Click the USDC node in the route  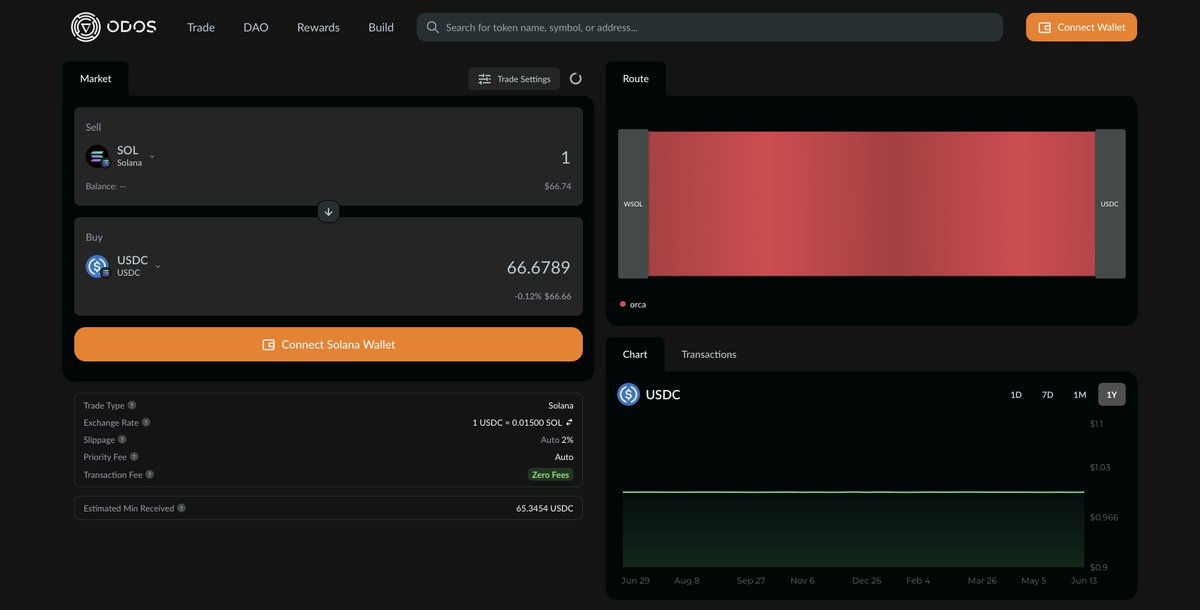pyautogui.click(x=1110, y=203)
